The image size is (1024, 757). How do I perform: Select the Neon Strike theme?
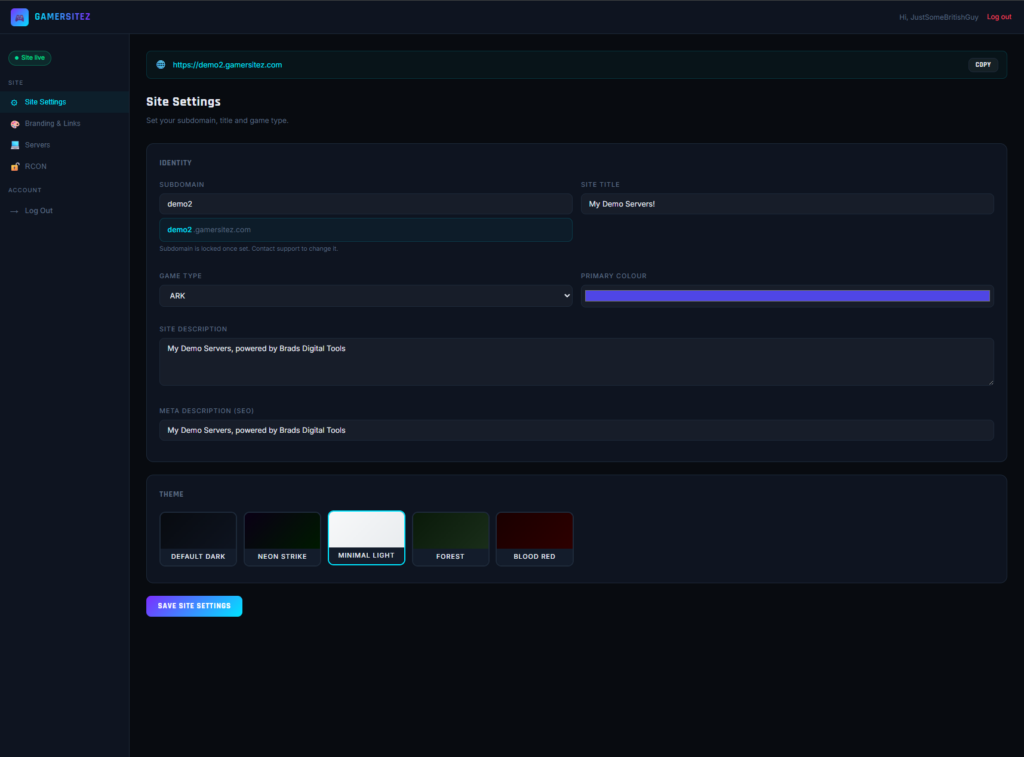[x=282, y=539]
